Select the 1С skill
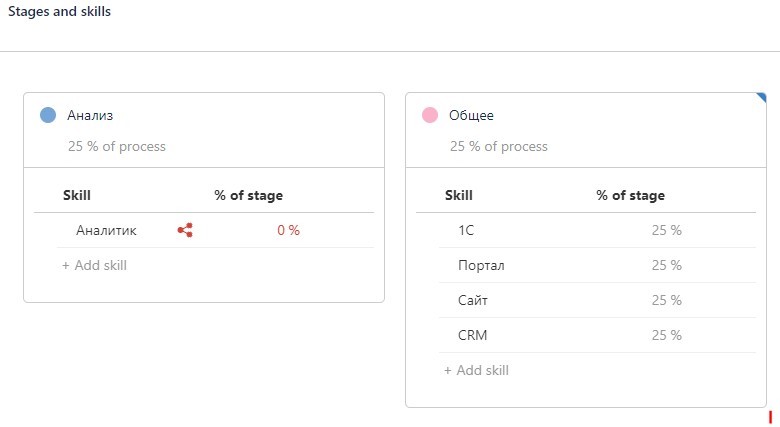Screen dimensions: 780x427 (x=466, y=230)
